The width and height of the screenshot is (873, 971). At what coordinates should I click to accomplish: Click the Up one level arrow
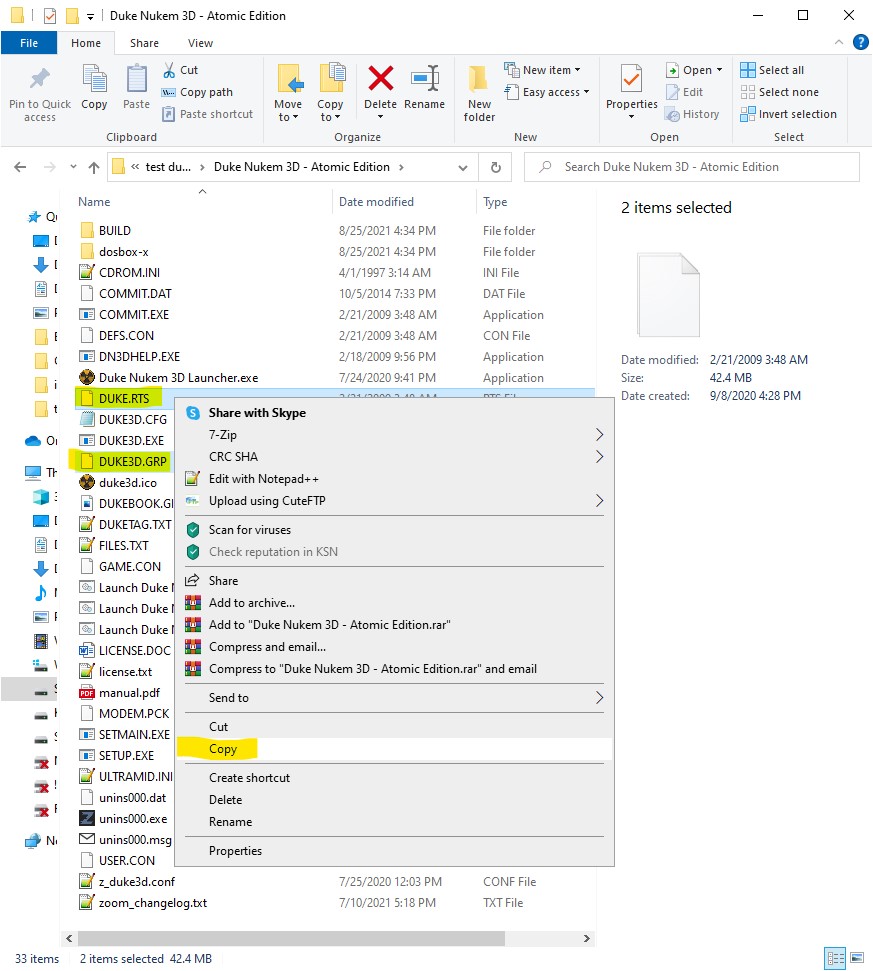[x=93, y=167]
